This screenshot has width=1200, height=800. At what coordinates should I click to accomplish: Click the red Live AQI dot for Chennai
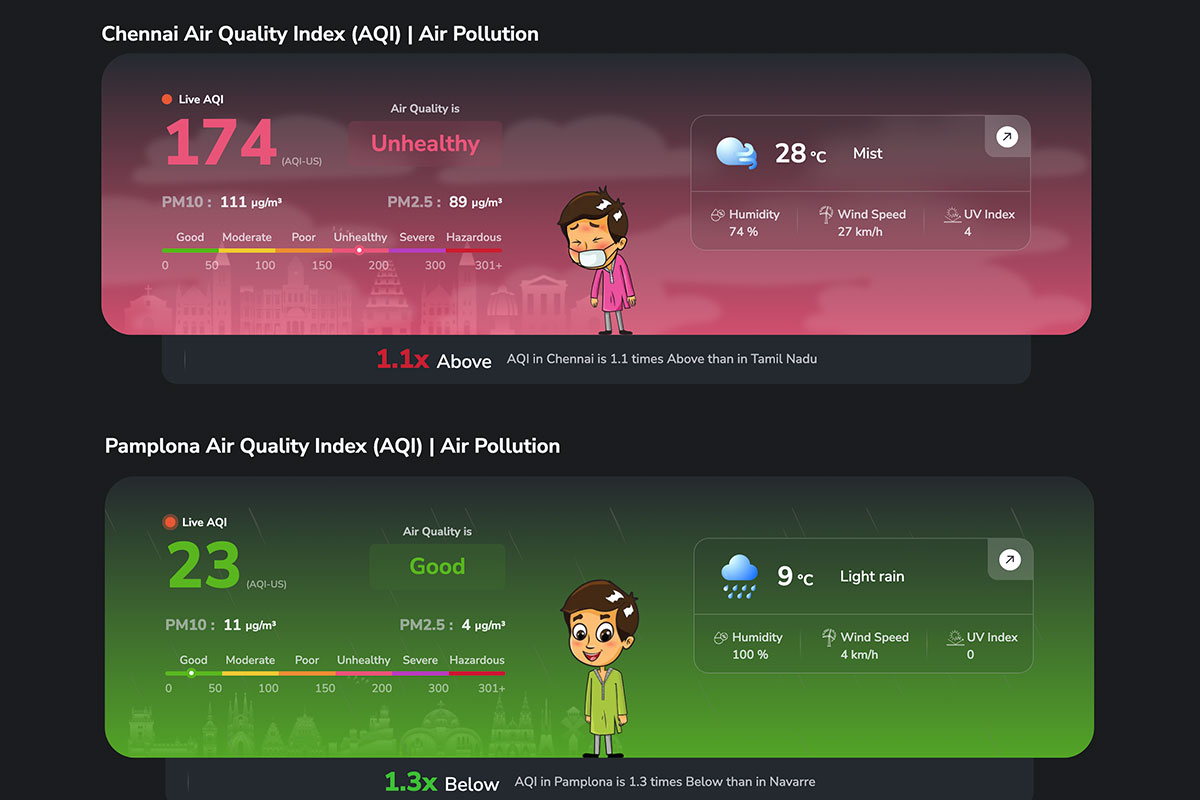[167, 99]
